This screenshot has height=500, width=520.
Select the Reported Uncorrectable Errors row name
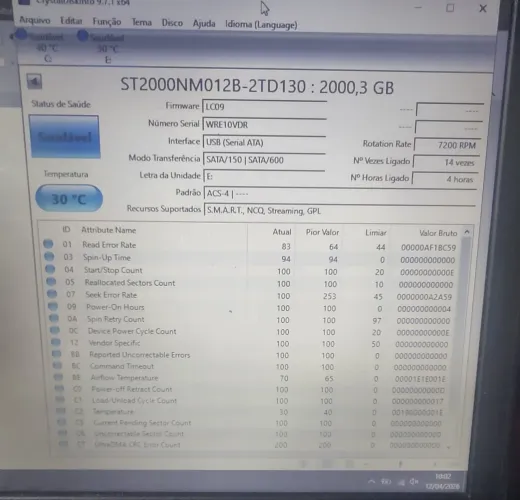coord(140,355)
